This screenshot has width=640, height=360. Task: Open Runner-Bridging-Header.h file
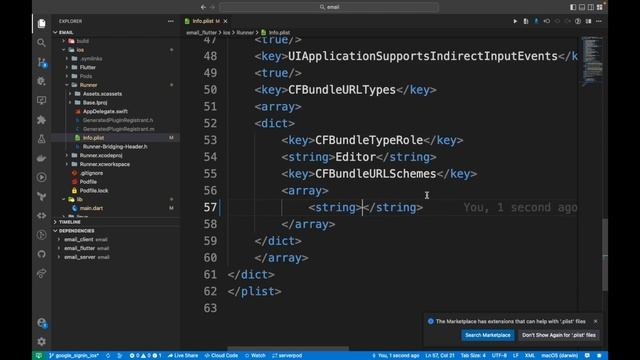point(115,147)
